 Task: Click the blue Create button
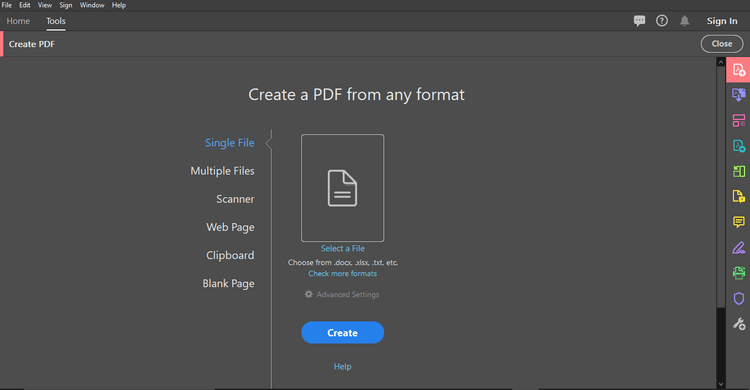342,333
